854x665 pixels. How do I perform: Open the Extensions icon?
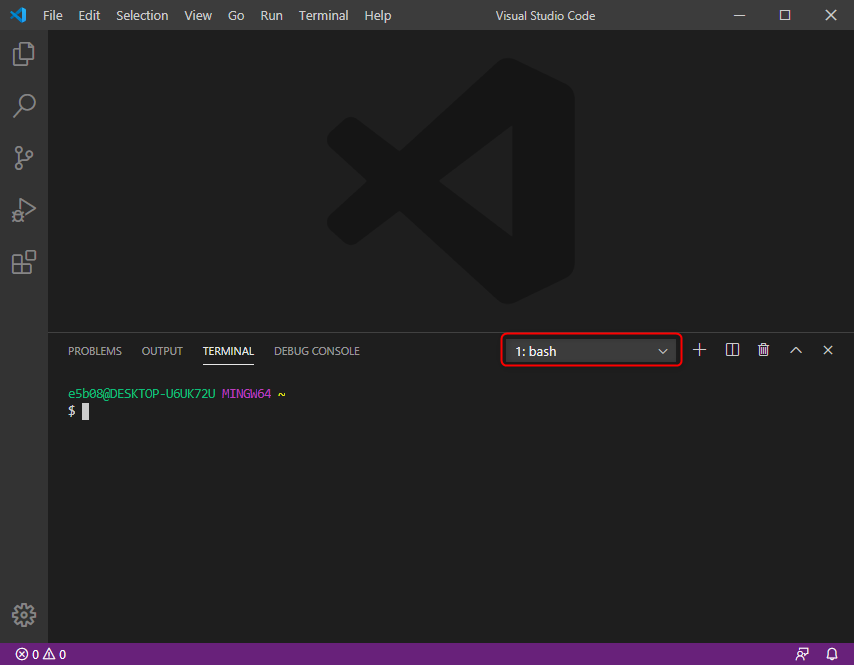(x=23, y=262)
